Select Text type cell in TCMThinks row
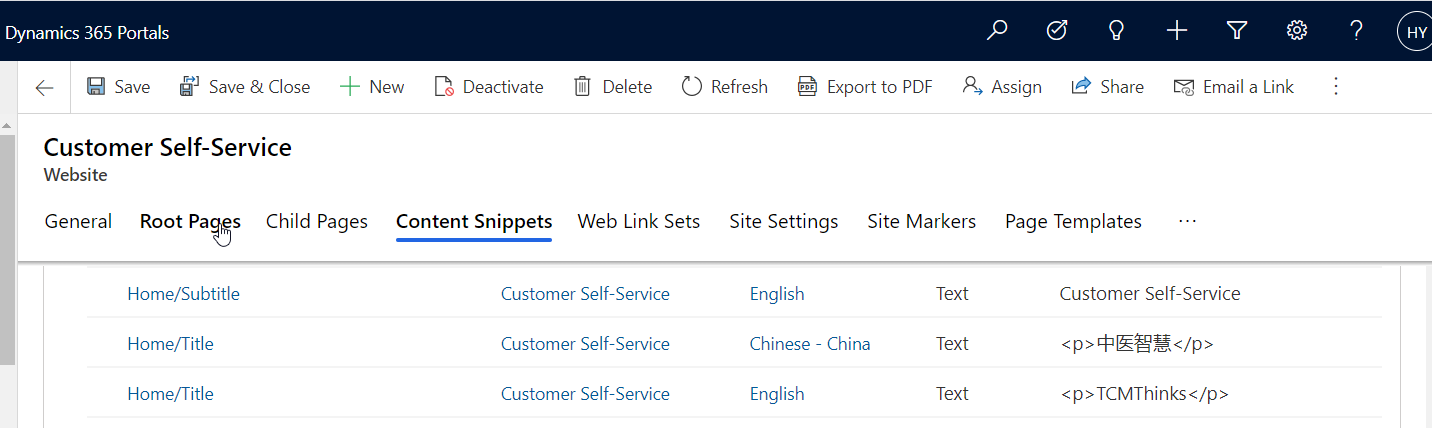Image resolution: width=1432 pixels, height=428 pixels. point(952,394)
